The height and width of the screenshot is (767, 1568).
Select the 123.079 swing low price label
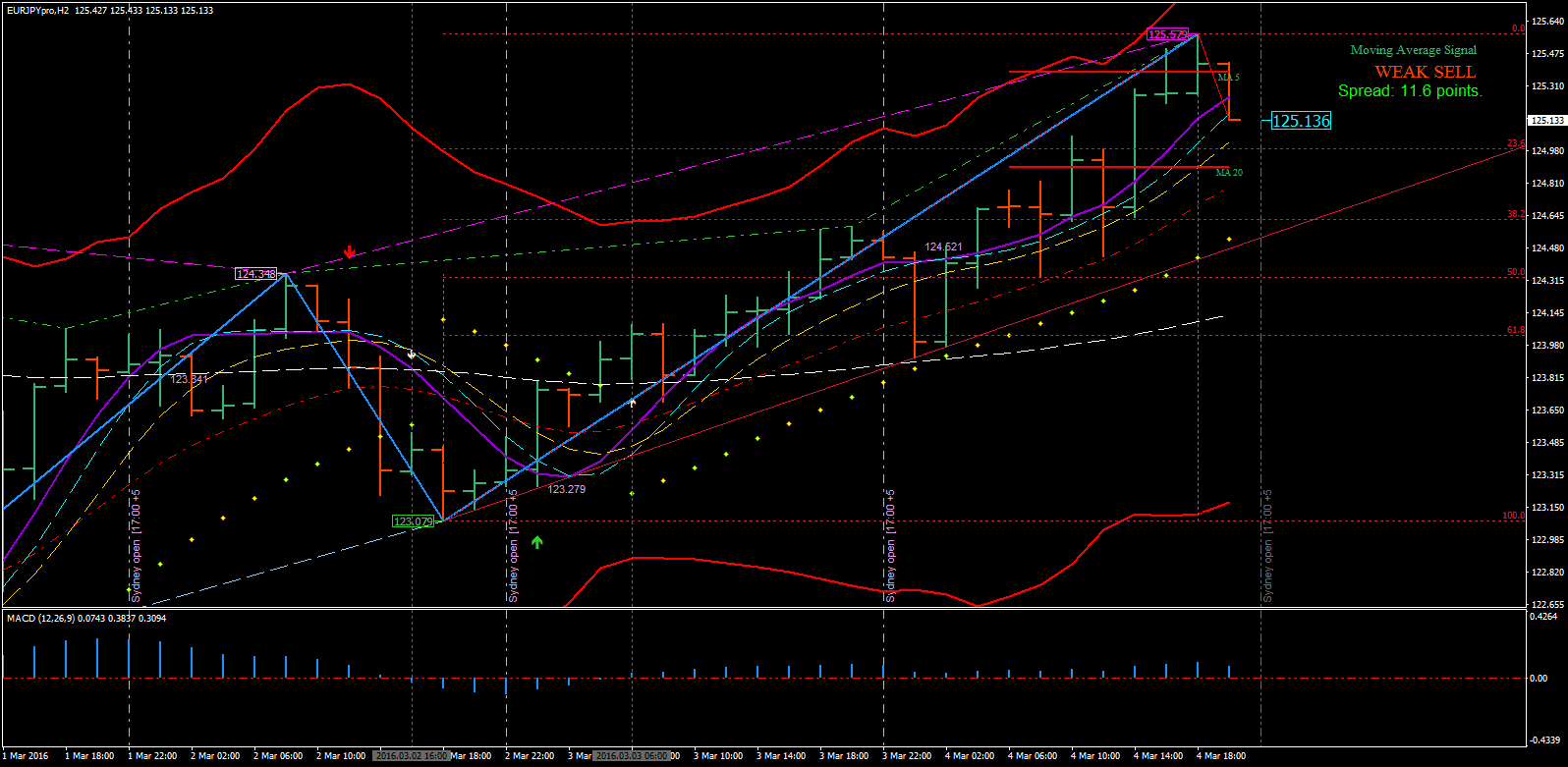click(x=413, y=521)
